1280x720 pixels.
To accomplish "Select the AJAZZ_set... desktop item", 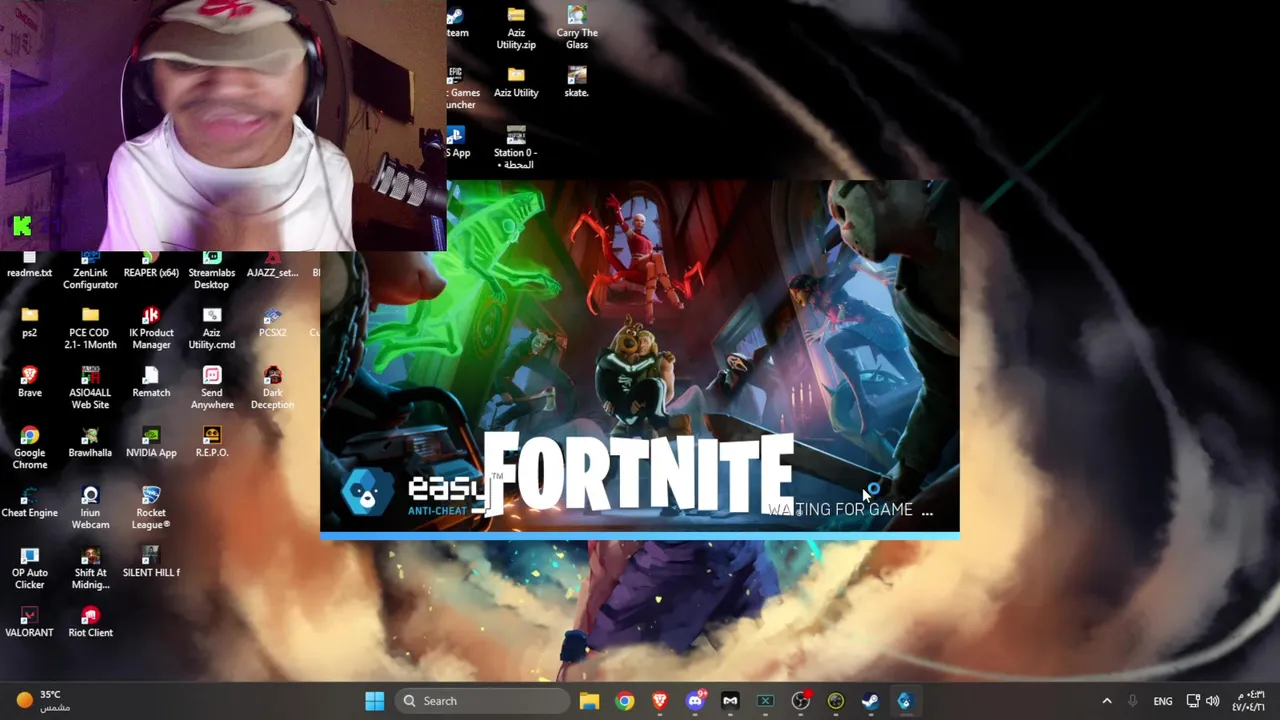I will 272,266.
